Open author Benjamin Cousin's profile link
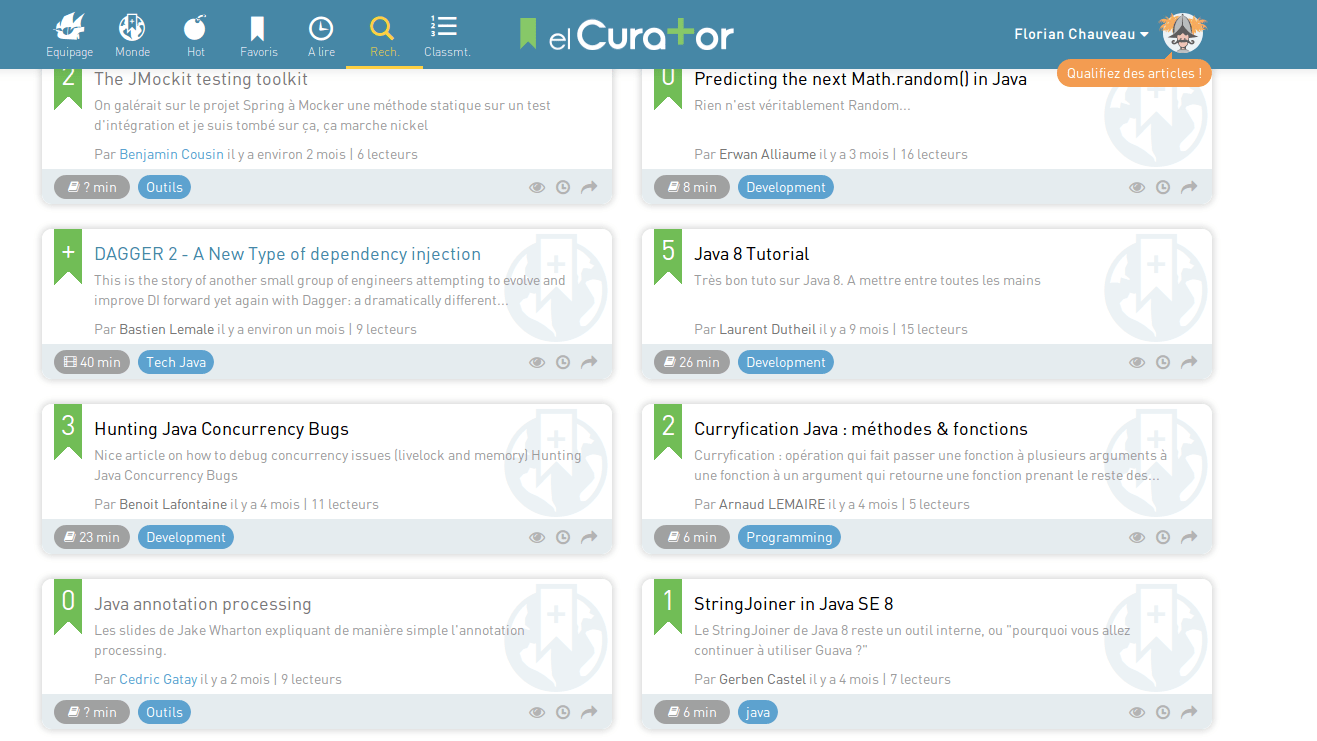1317x741 pixels. (x=171, y=154)
